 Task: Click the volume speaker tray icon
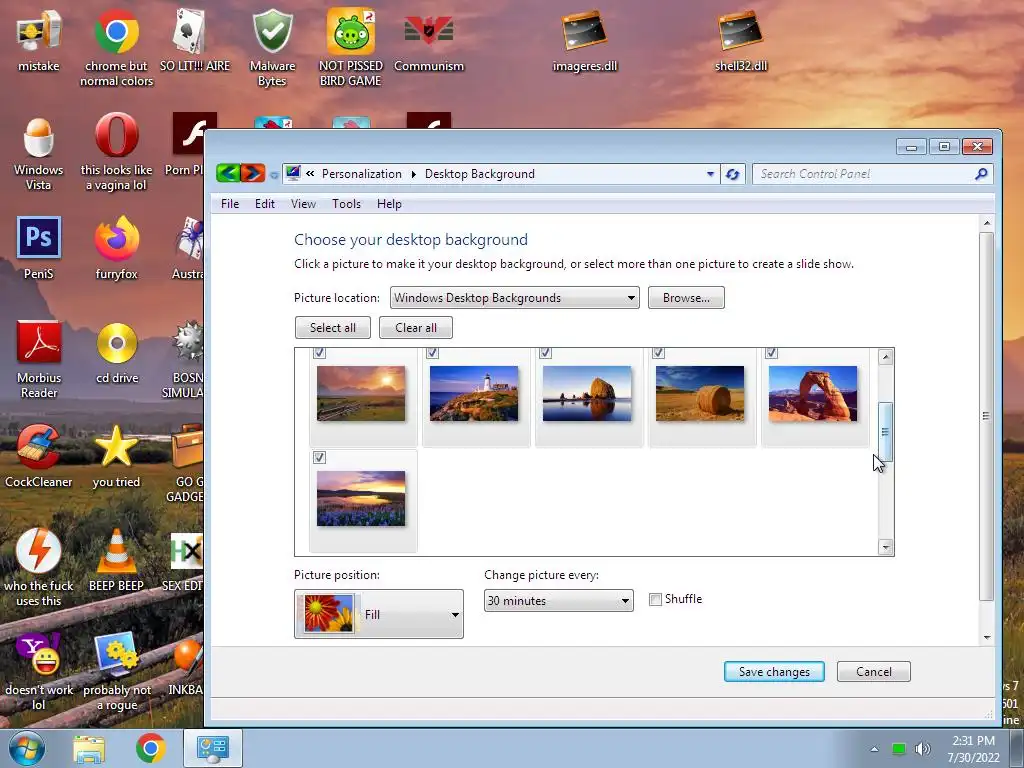pos(922,749)
